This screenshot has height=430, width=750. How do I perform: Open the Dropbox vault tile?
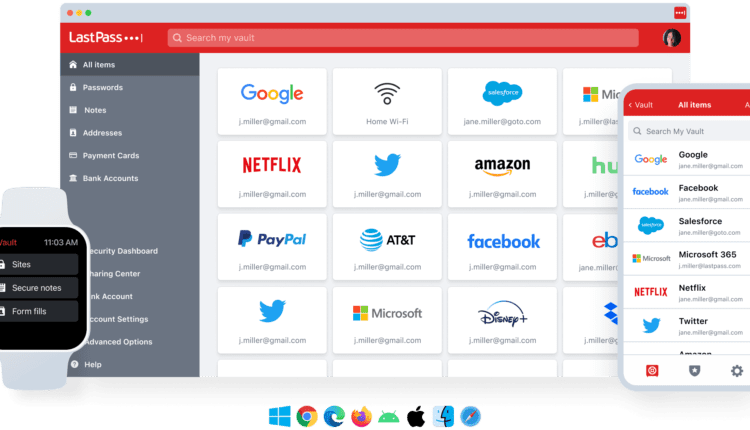pos(591,320)
